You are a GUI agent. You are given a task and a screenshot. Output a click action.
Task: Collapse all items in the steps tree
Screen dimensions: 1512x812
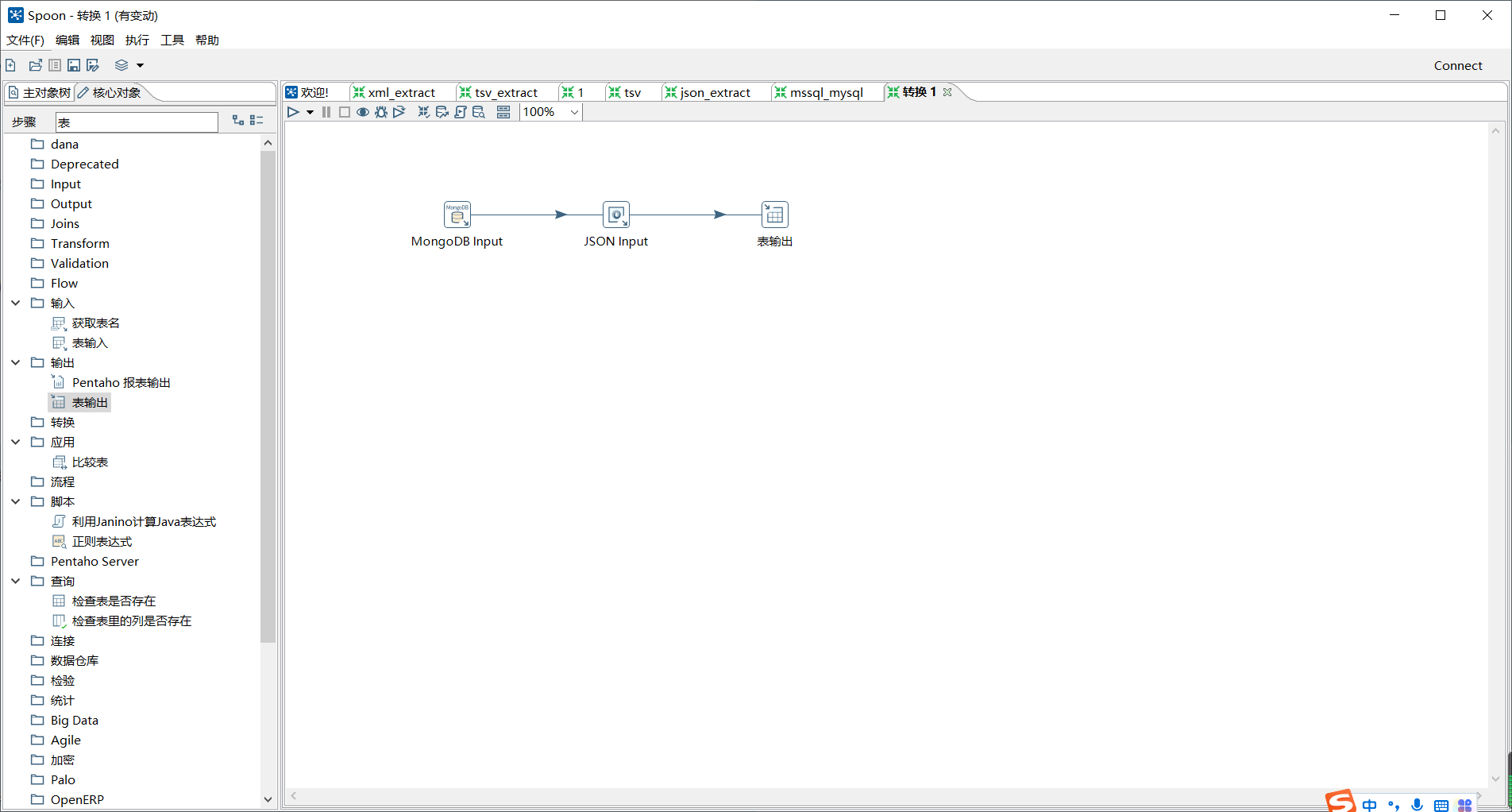click(x=256, y=120)
